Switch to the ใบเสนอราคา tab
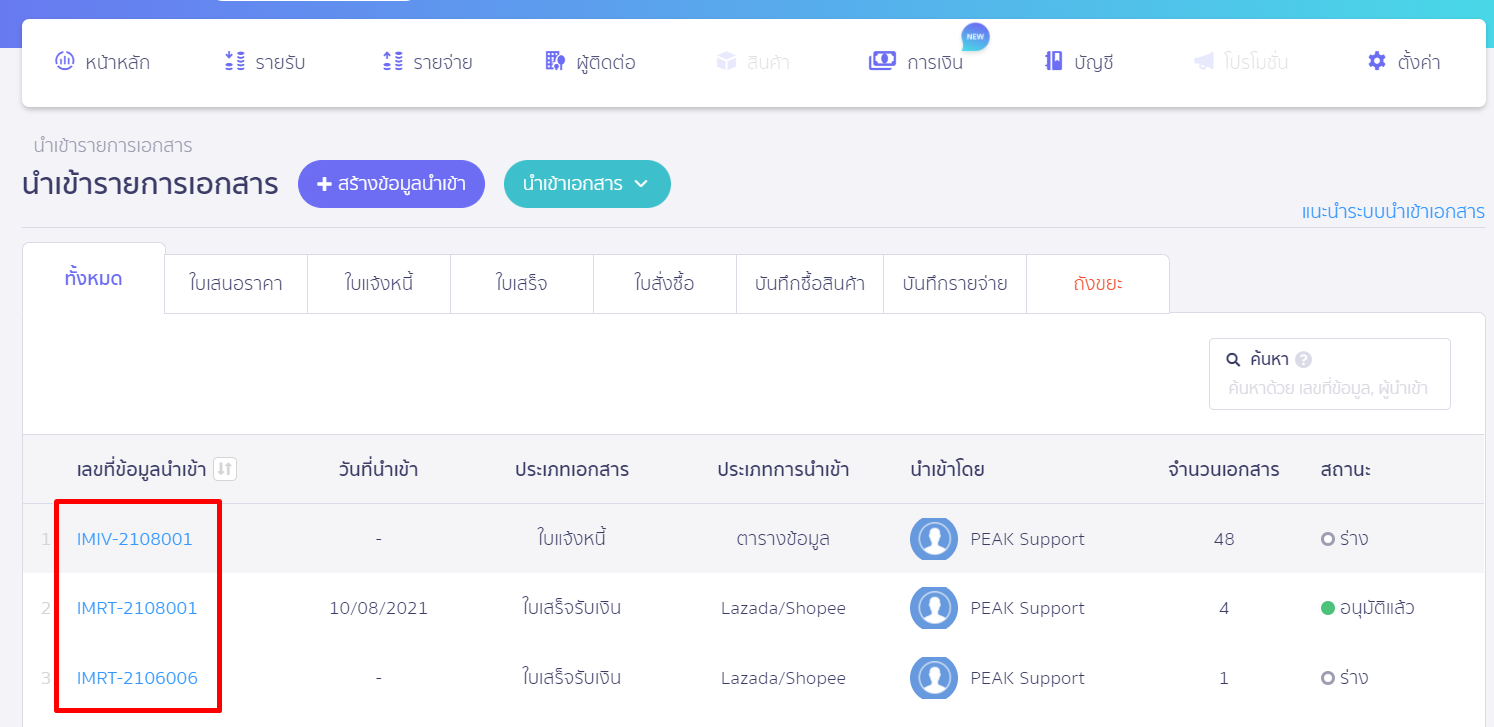 click(235, 284)
